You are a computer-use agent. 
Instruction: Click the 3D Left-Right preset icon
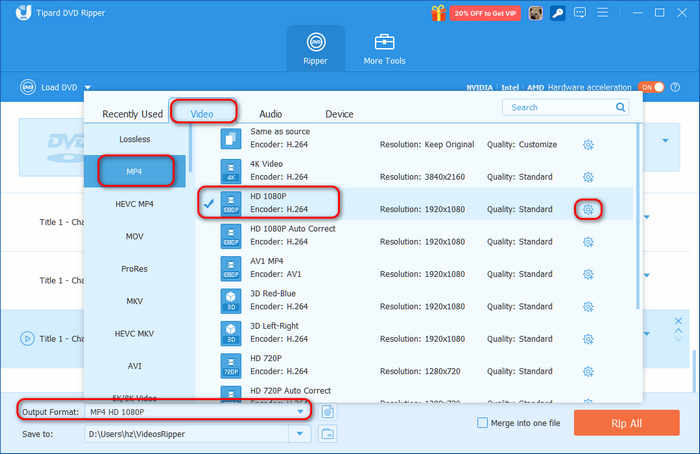coord(231,333)
